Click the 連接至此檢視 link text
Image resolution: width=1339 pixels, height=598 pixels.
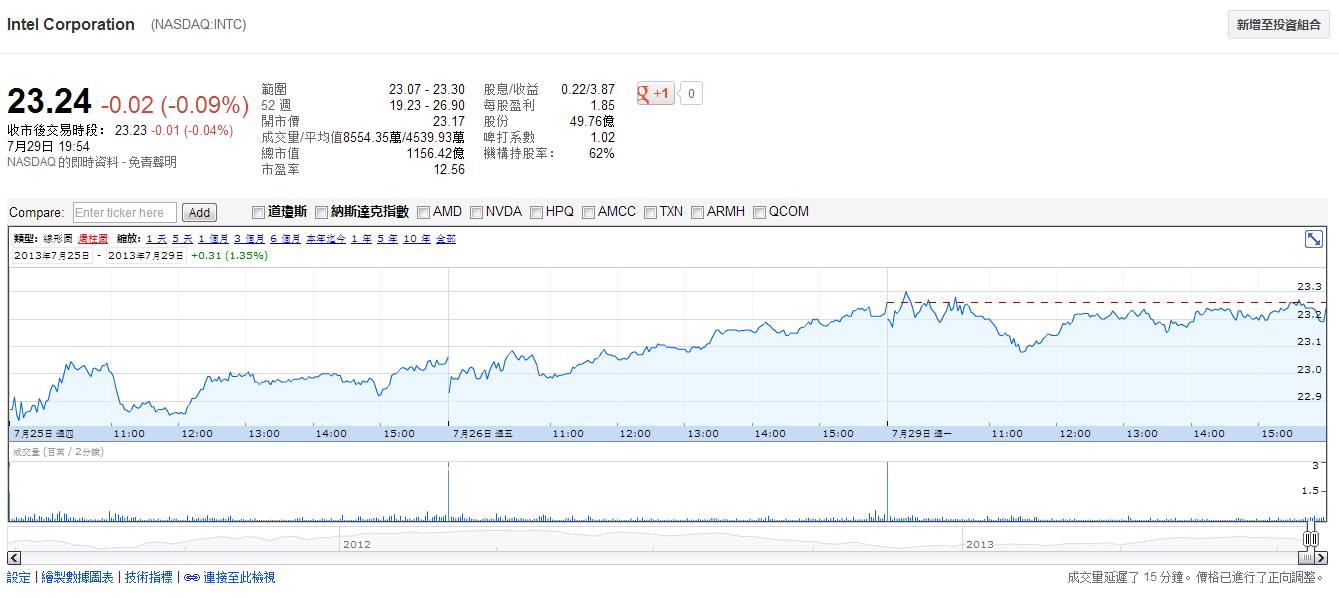point(239,578)
